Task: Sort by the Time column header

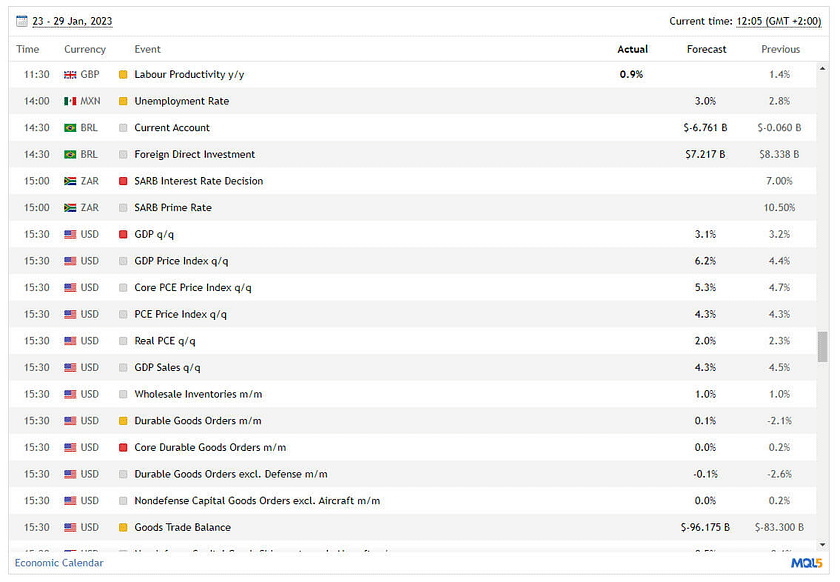Action: point(28,49)
